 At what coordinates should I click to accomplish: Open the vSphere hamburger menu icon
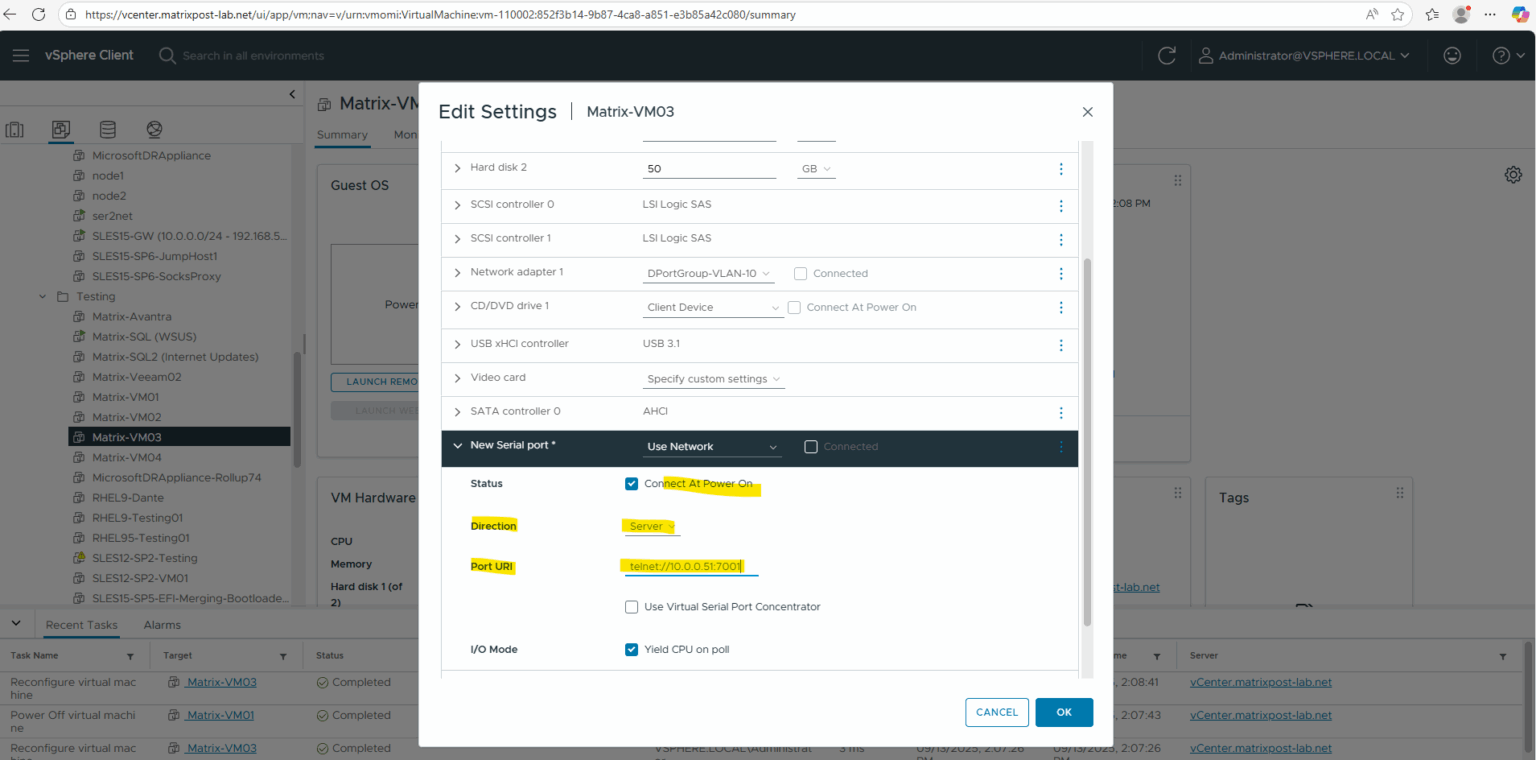tap(21, 56)
